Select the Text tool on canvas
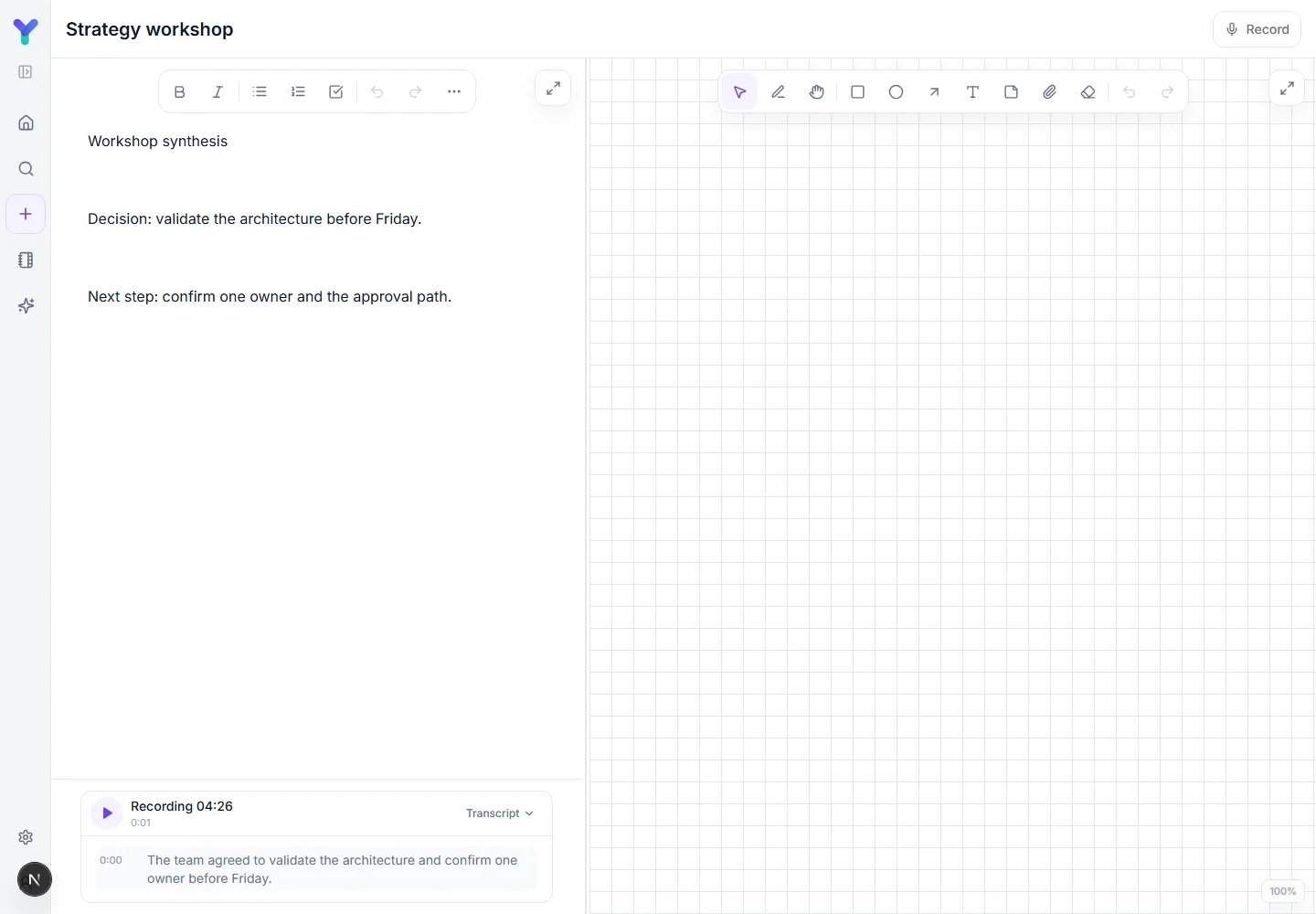Image resolution: width=1316 pixels, height=914 pixels. (972, 92)
